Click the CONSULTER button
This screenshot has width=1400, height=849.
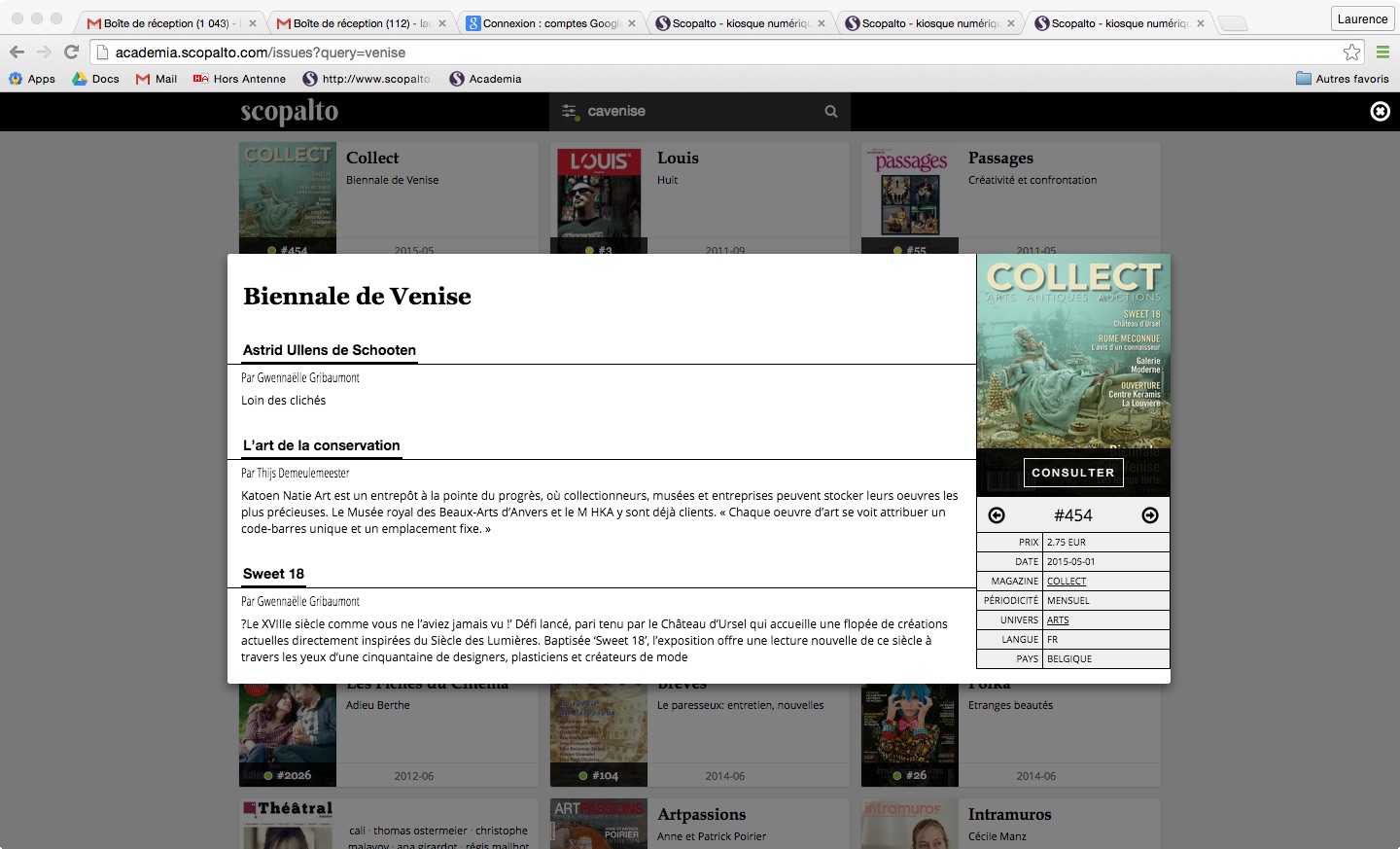[x=1073, y=473]
